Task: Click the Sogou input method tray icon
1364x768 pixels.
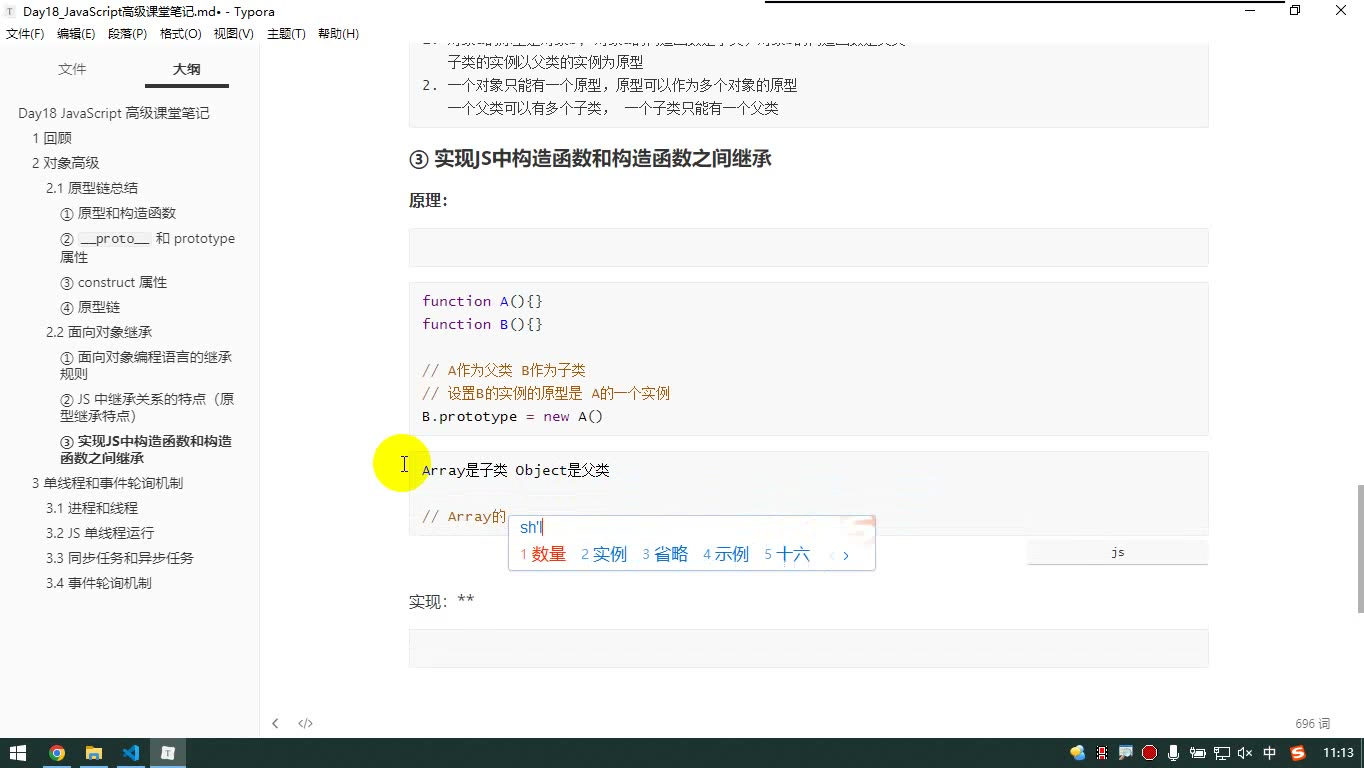Action: pos(1298,753)
